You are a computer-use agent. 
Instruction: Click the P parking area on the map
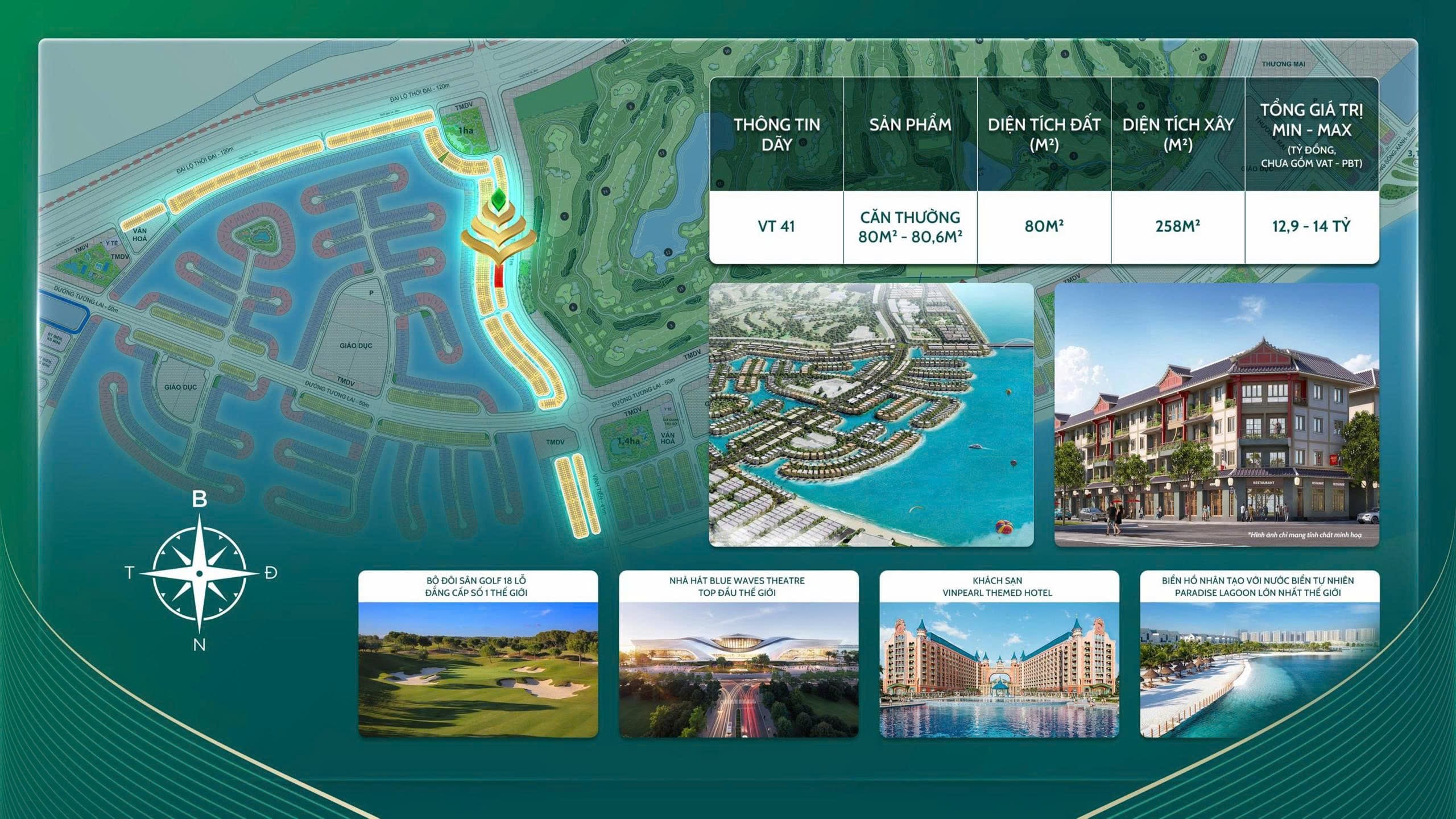[371, 293]
